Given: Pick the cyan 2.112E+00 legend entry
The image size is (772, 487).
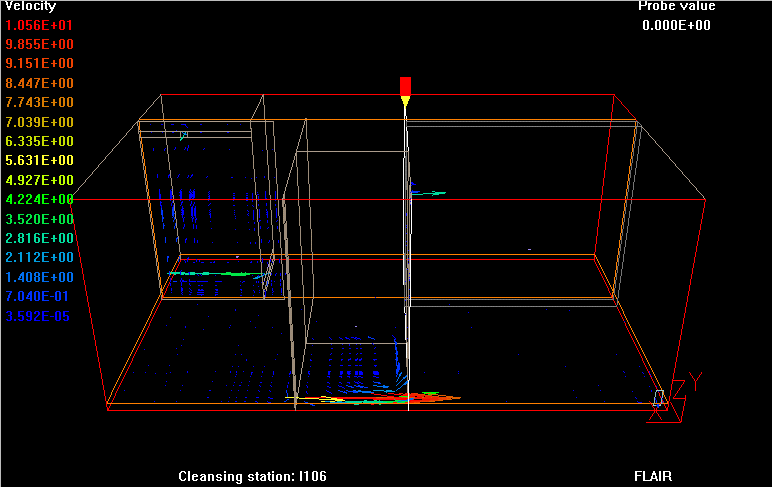Looking at the screenshot, I should [x=39, y=257].
